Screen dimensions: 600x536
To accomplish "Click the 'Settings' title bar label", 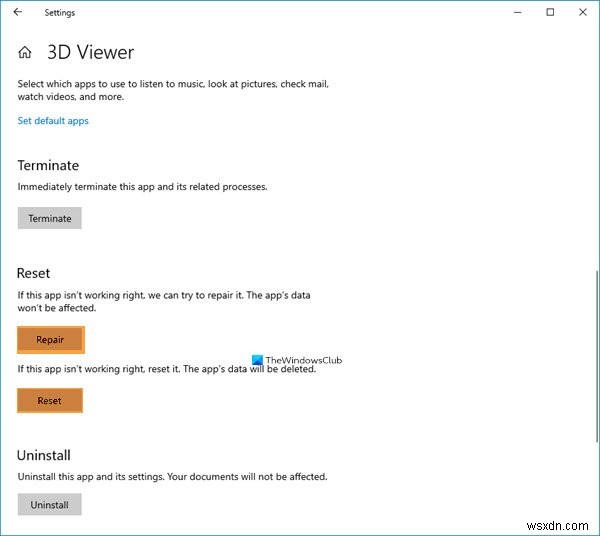I will 60,13.
